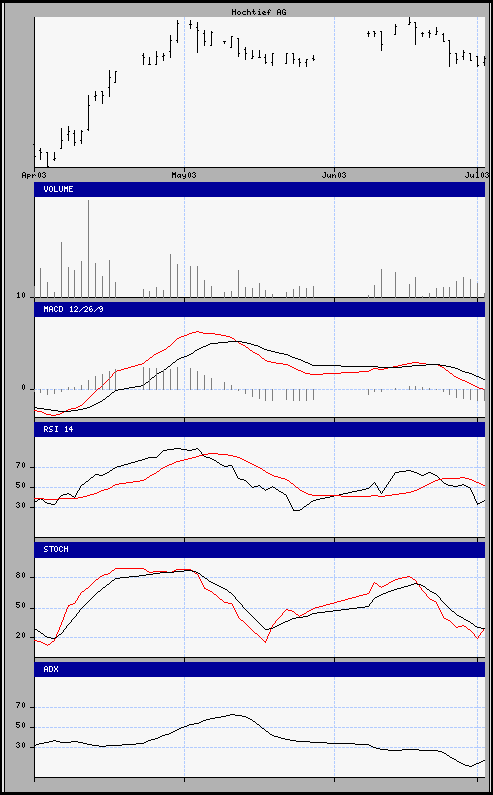The width and height of the screenshot is (493, 795).
Task: Click the Jul03 date label
Action: click(x=477, y=175)
